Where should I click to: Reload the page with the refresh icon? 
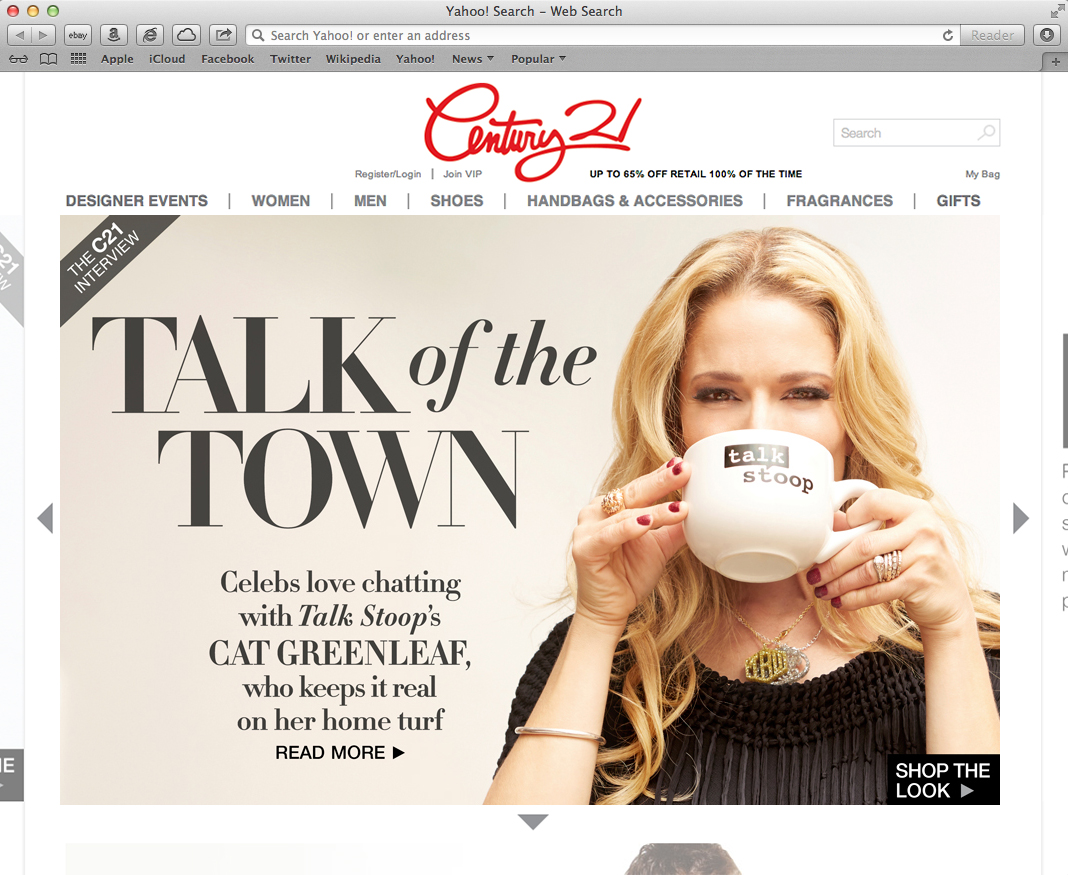(x=947, y=35)
